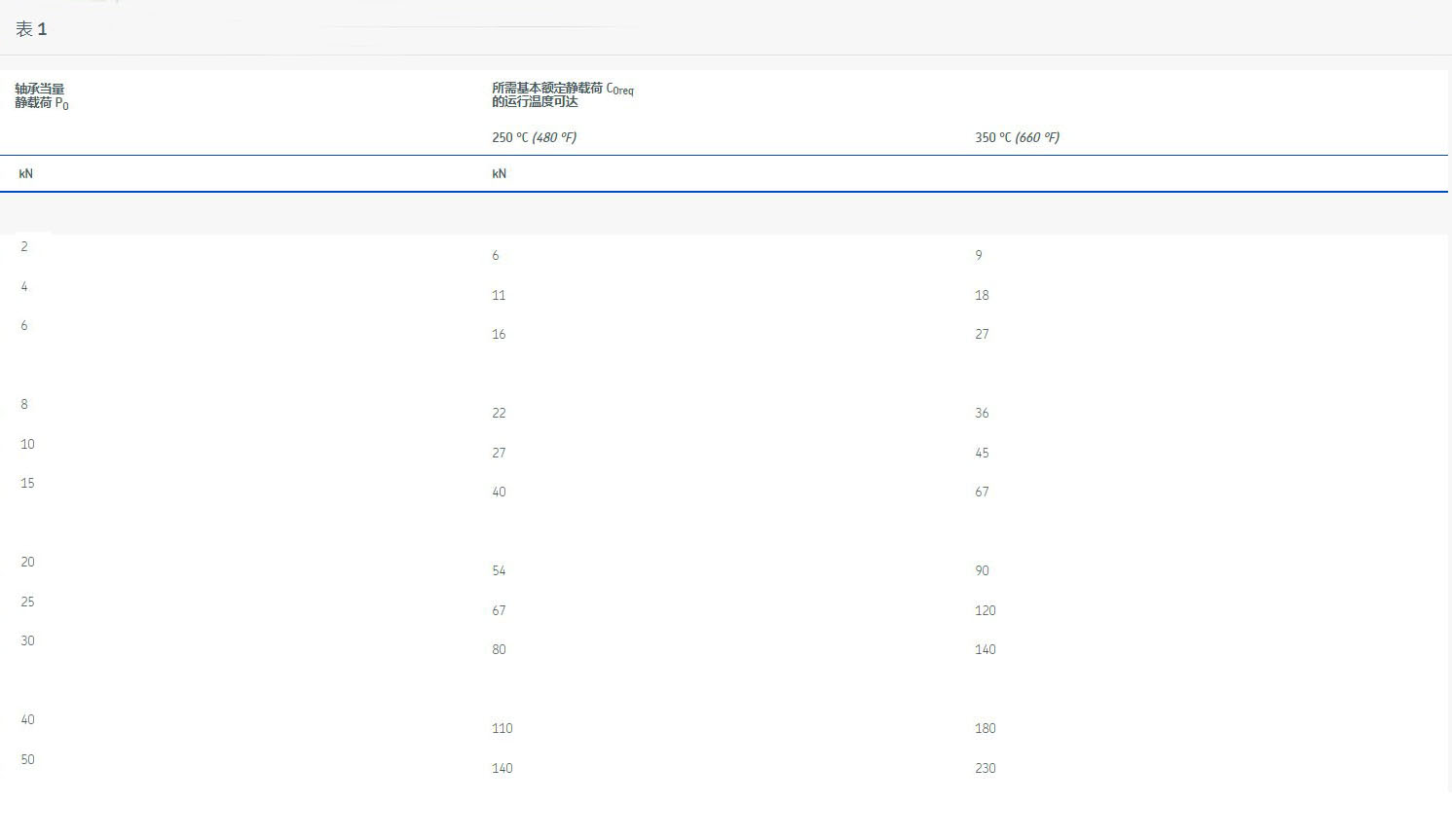
Task: Select the kN unit under the C0req column
Action: [x=499, y=173]
